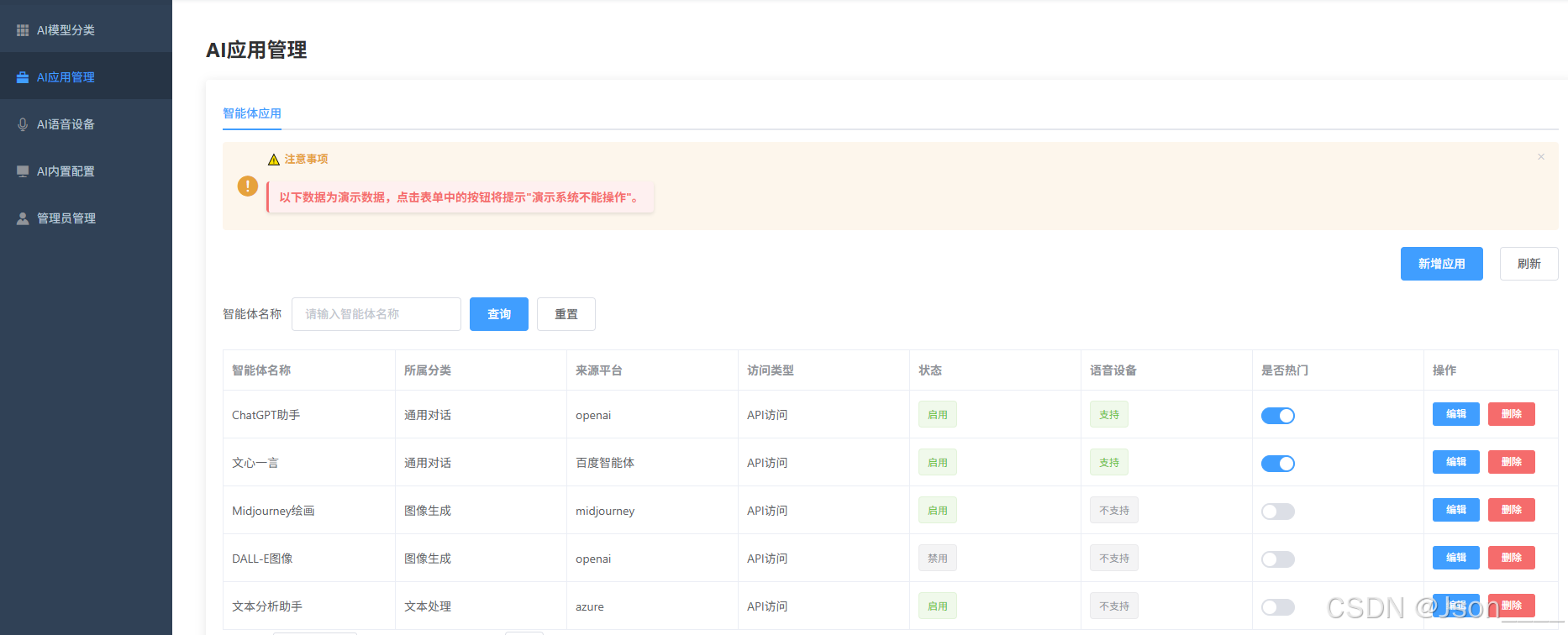Click the AI模型分类 grid icon in sidebar
This screenshot has height=635, width=1568.
point(23,30)
